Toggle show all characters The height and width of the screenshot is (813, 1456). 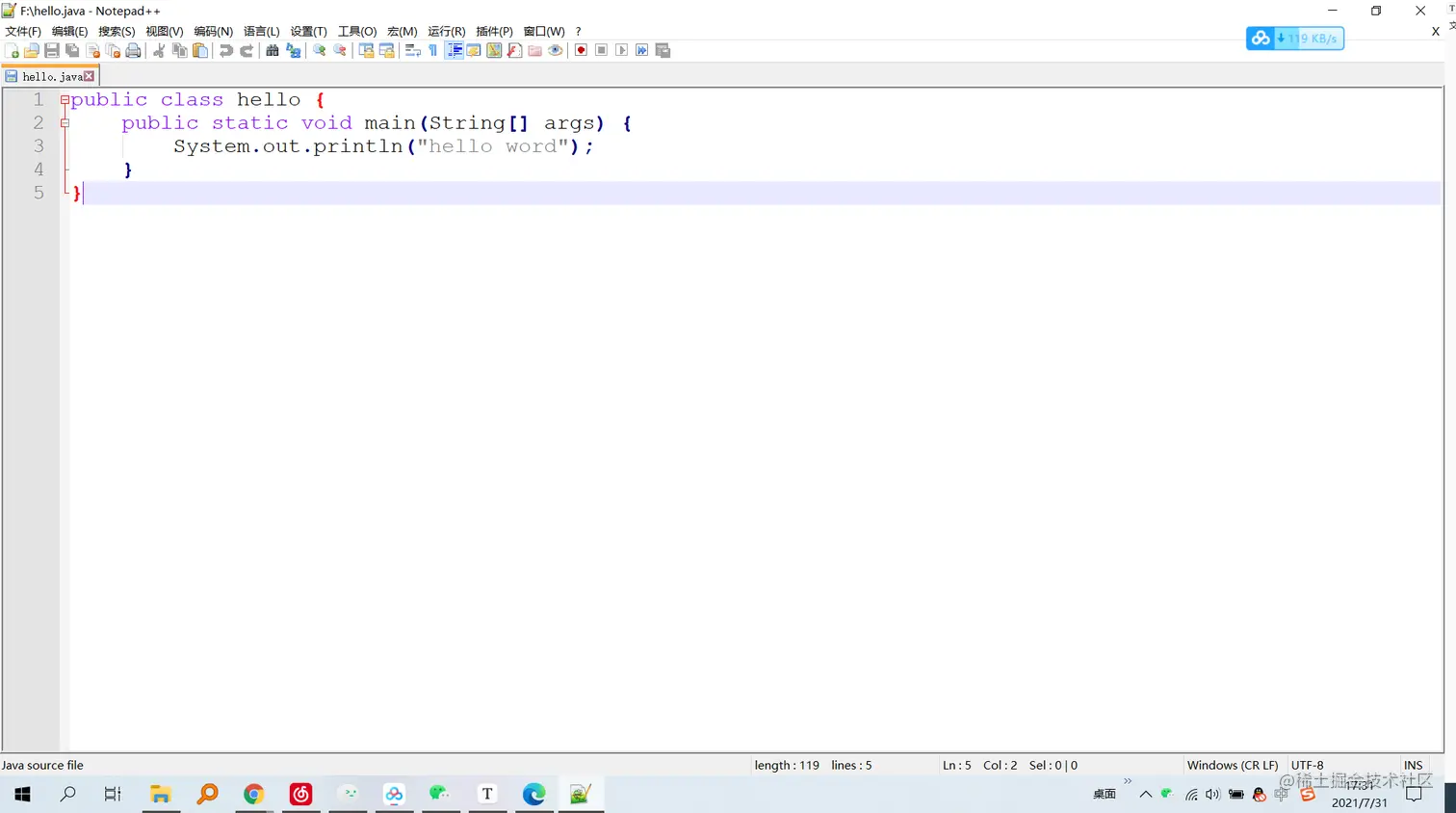click(433, 50)
